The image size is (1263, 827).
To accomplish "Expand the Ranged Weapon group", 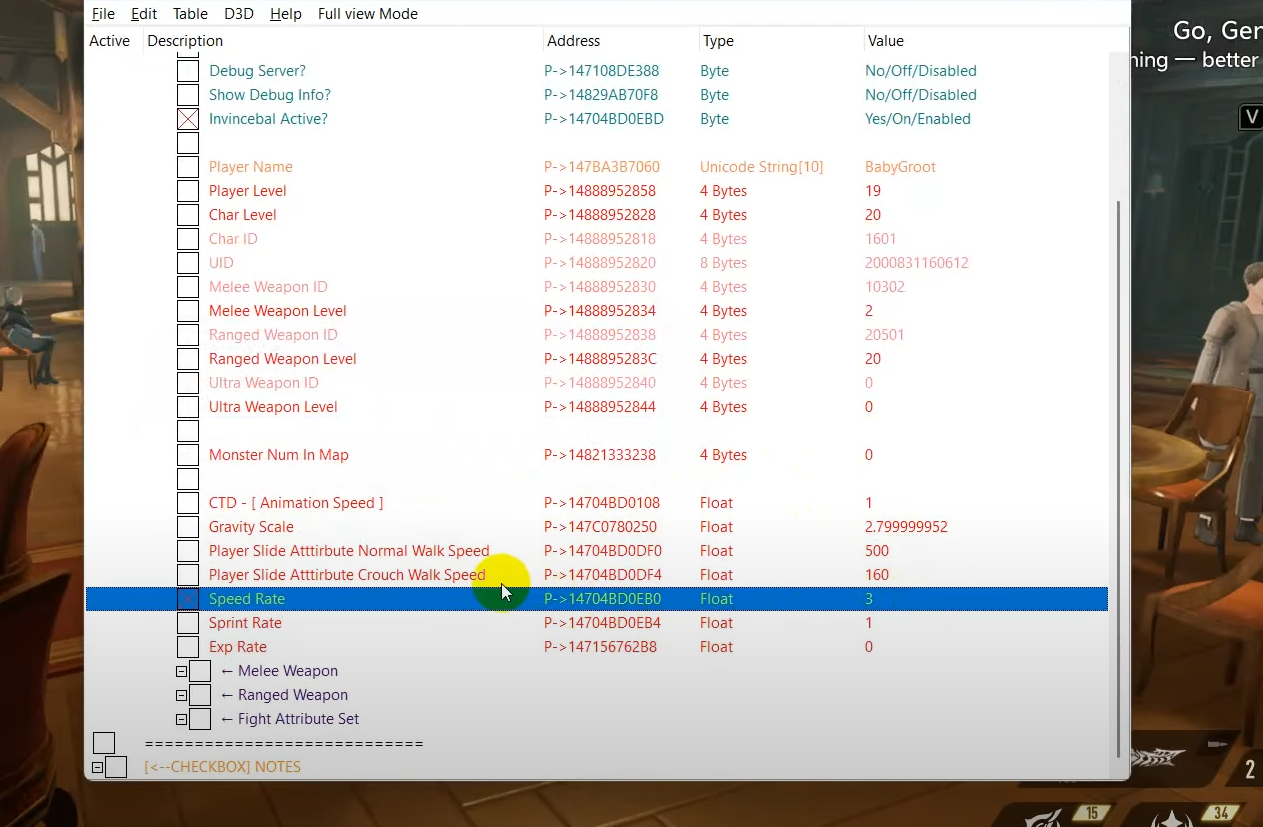I will point(181,695).
